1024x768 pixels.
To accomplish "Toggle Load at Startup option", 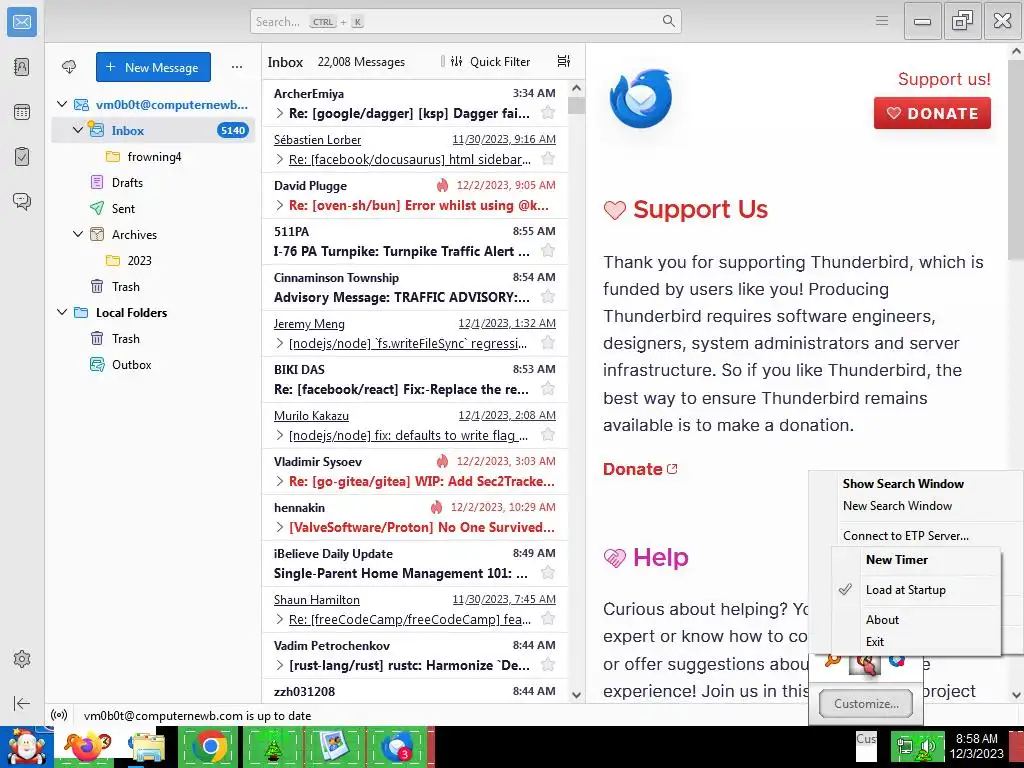I will point(916,590).
